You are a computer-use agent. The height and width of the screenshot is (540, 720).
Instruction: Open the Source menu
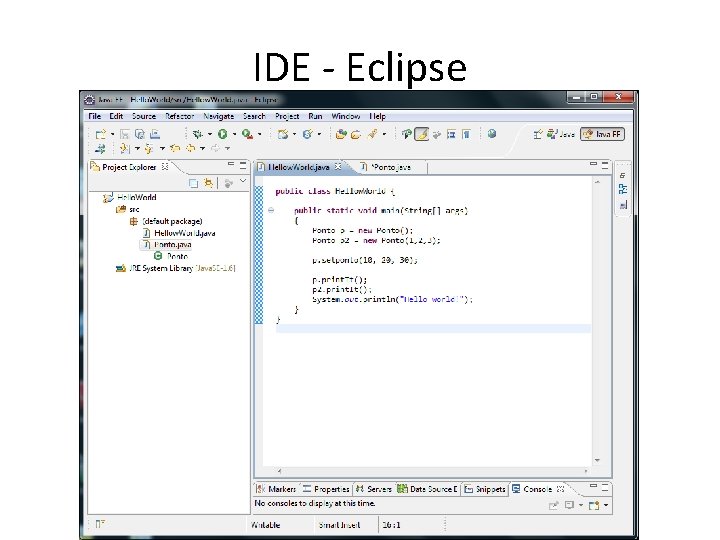144,116
